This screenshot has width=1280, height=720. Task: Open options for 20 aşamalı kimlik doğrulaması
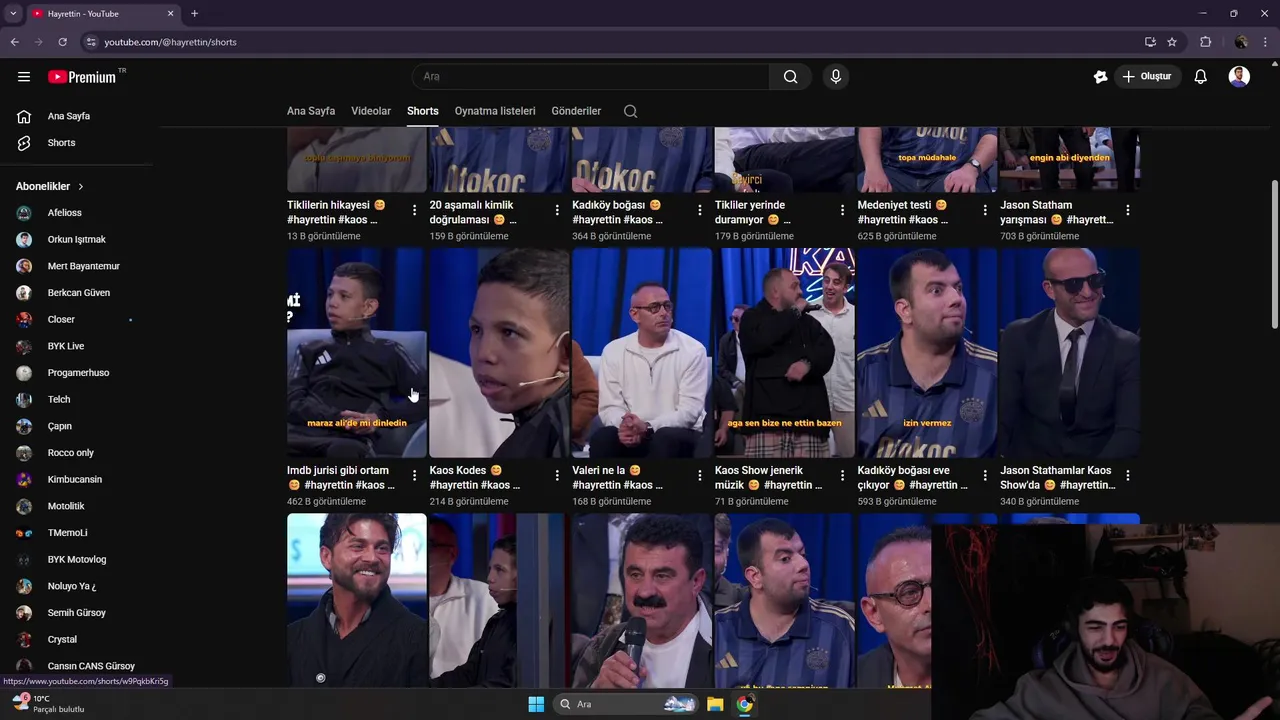(557, 210)
